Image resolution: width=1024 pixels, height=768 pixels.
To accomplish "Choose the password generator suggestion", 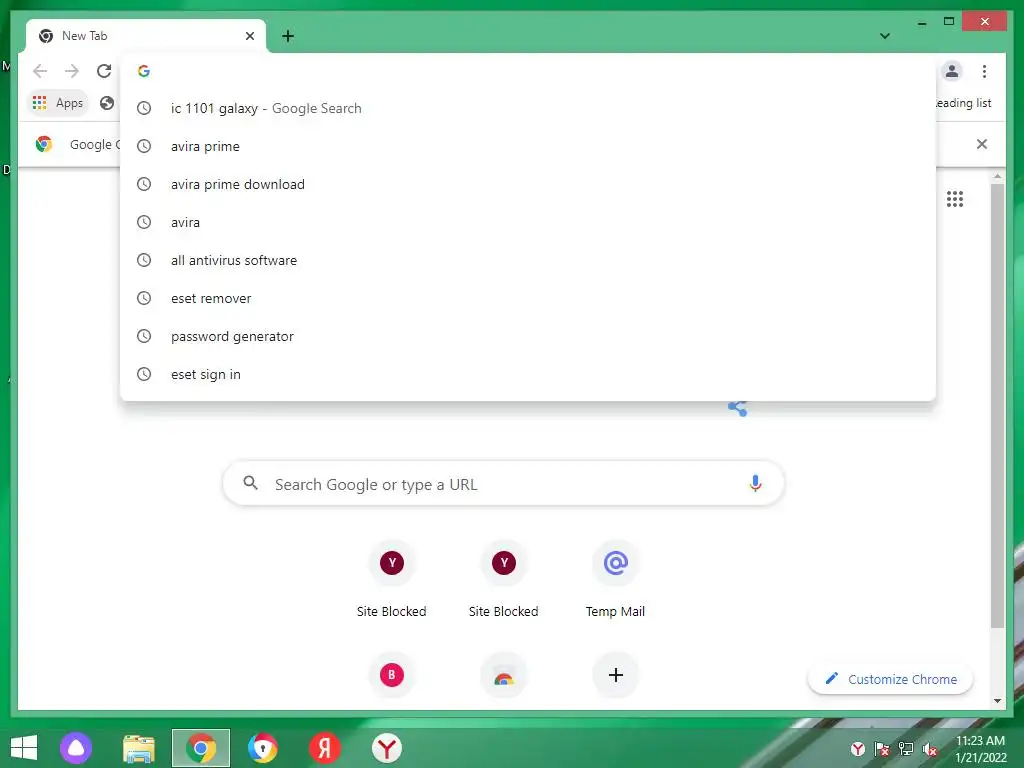I will click(x=528, y=336).
